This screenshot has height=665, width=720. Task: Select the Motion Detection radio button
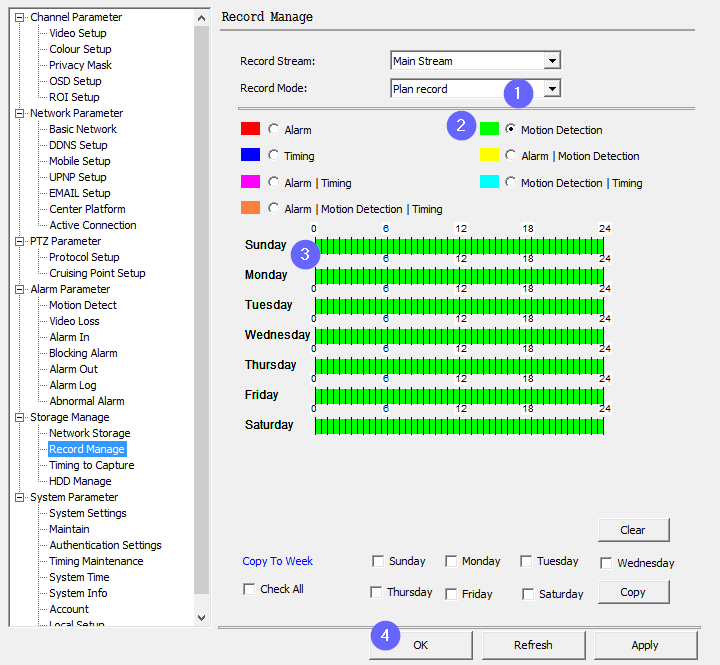(x=510, y=129)
